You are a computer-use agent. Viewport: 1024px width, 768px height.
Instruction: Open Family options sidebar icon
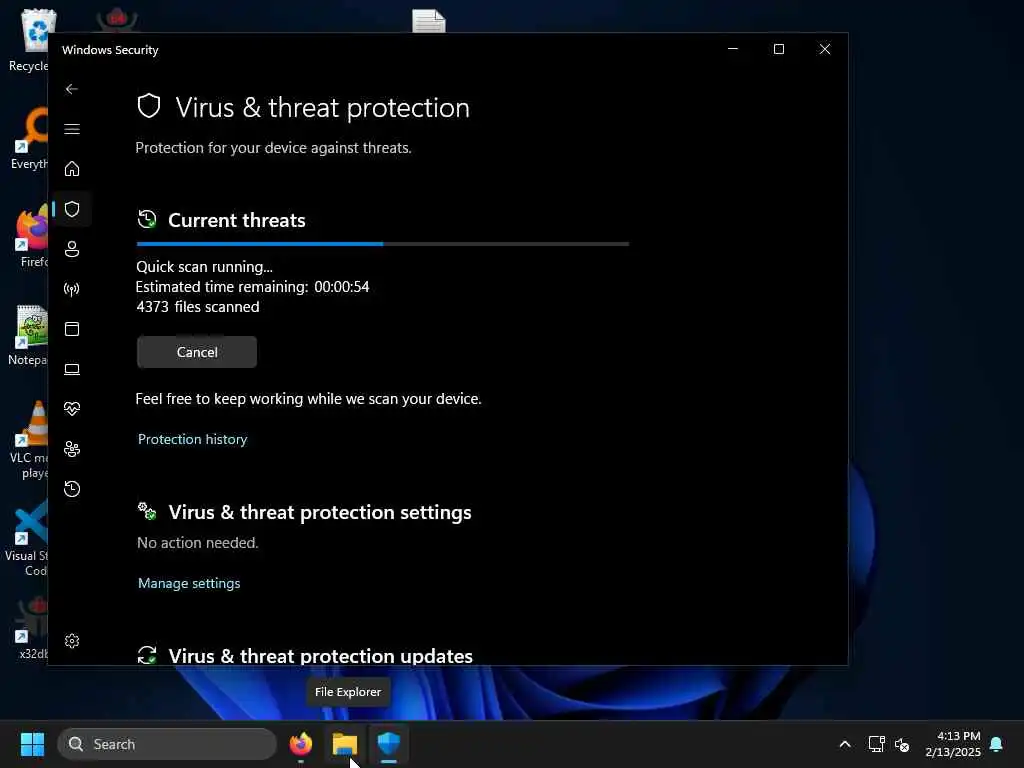click(x=72, y=449)
